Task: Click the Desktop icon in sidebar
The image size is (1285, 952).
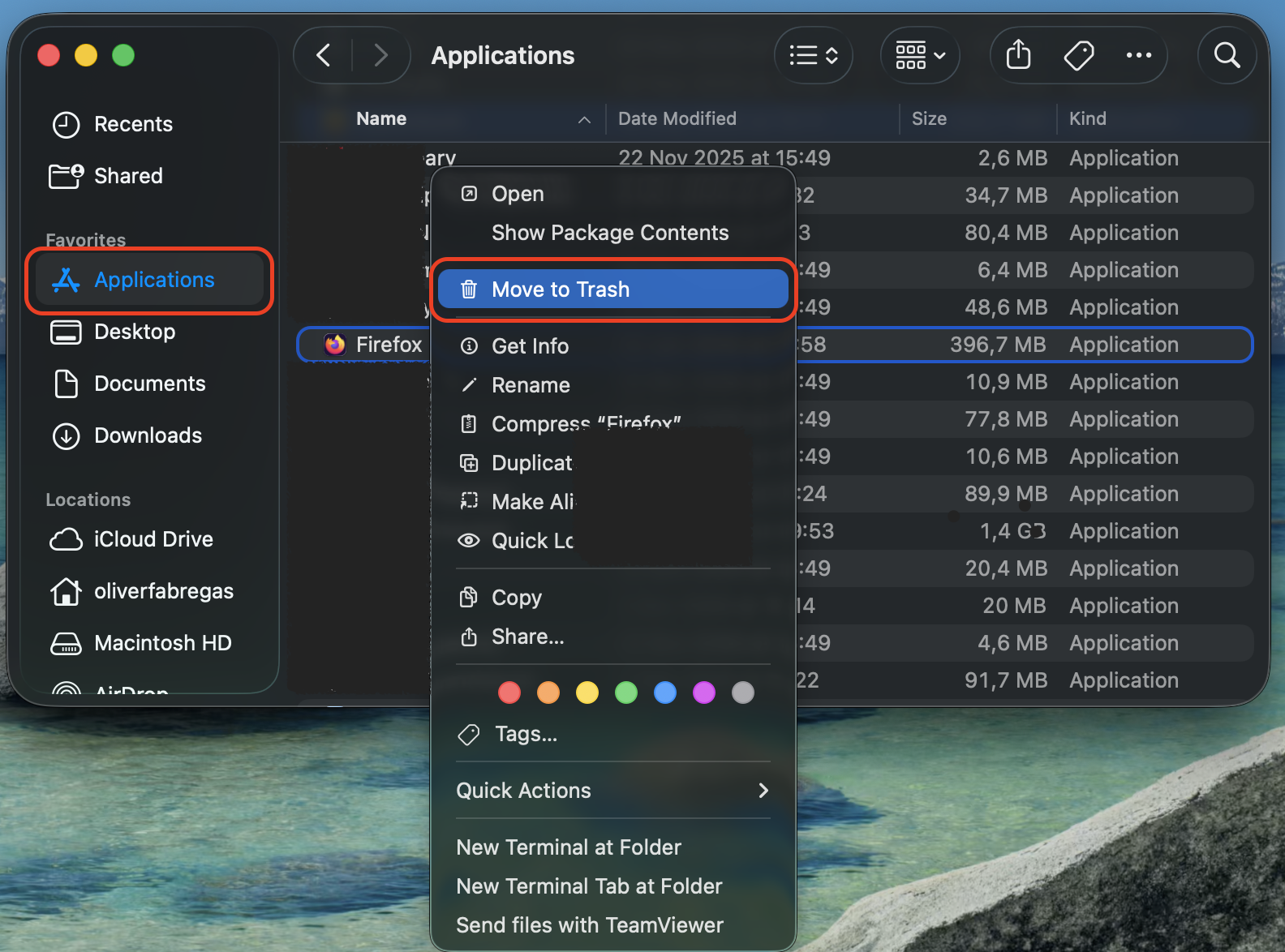Action: coord(66,332)
